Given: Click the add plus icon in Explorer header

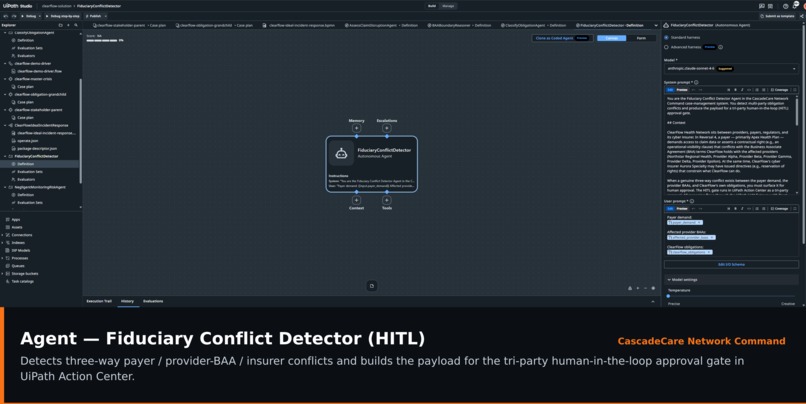Looking at the screenshot, I should pos(68,25).
